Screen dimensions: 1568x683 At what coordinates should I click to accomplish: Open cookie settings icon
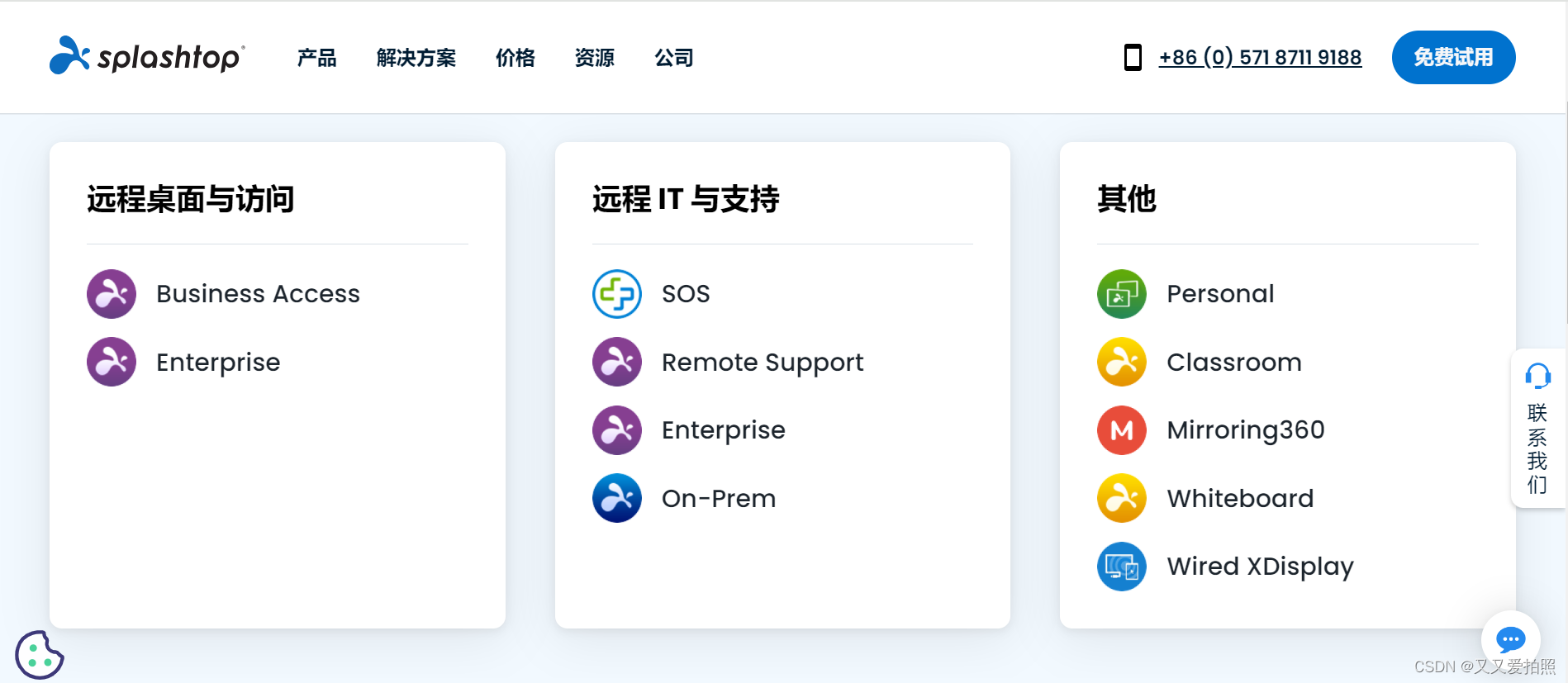click(x=39, y=655)
